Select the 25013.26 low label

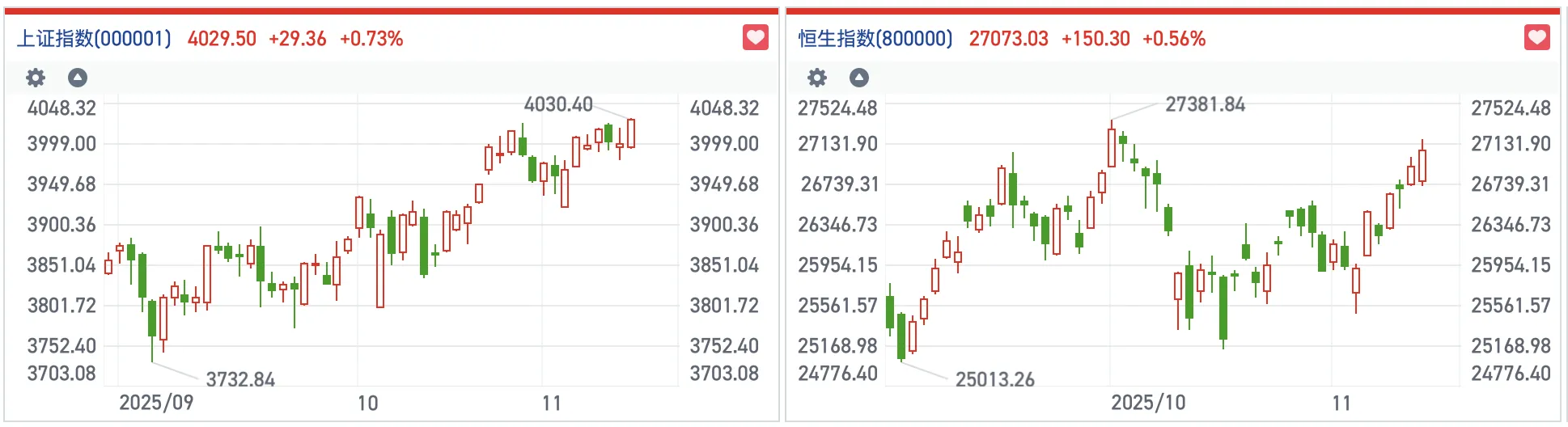pyautogui.click(x=994, y=379)
